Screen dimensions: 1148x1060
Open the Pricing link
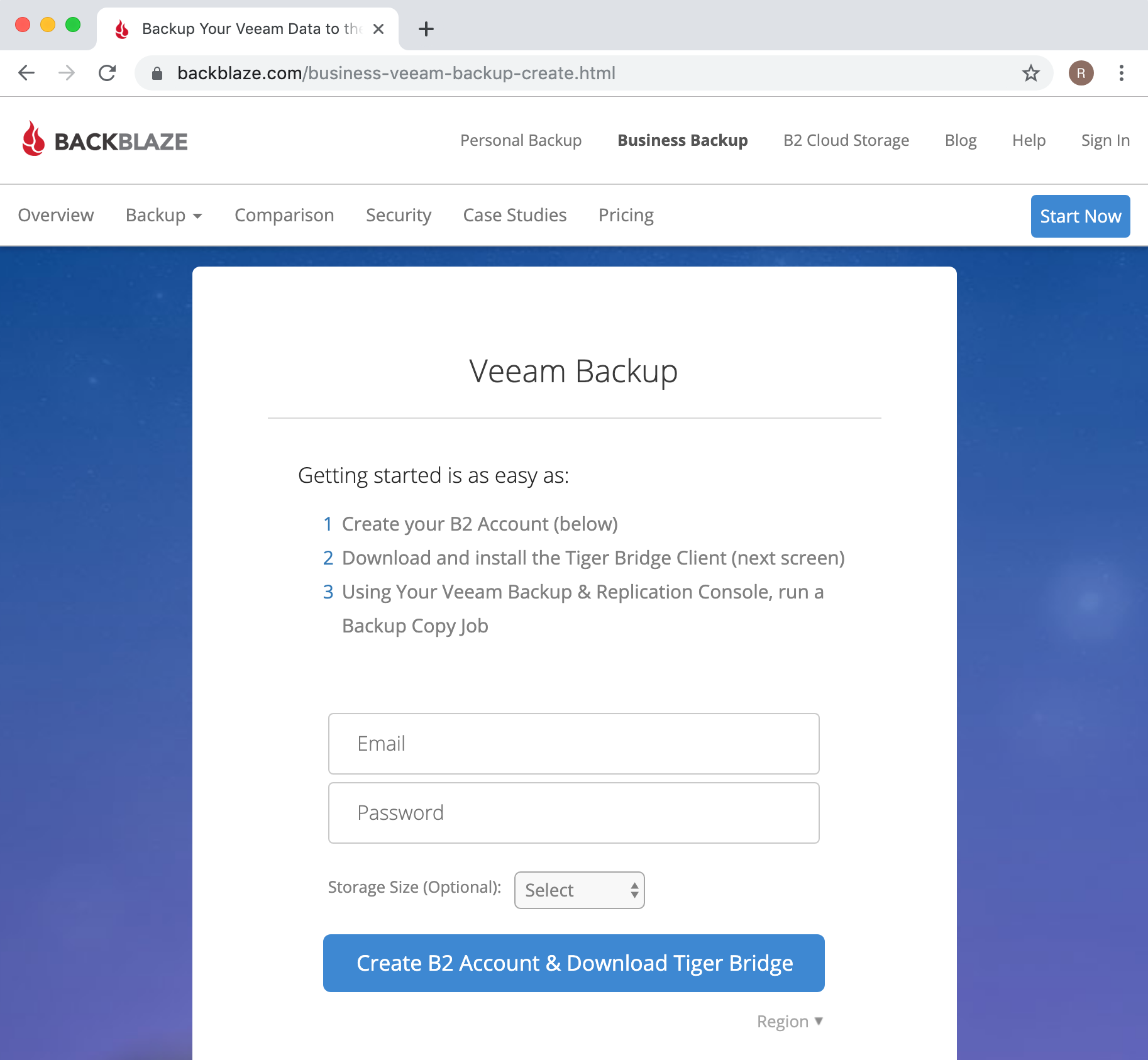pyautogui.click(x=626, y=215)
